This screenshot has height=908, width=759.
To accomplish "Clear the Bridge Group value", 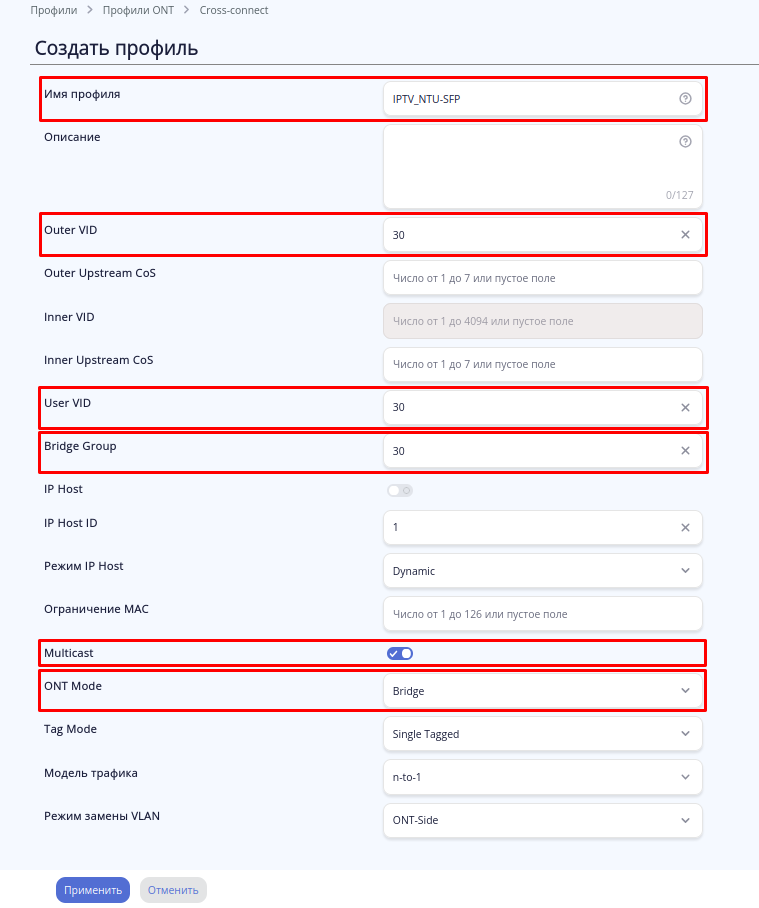I will point(685,451).
